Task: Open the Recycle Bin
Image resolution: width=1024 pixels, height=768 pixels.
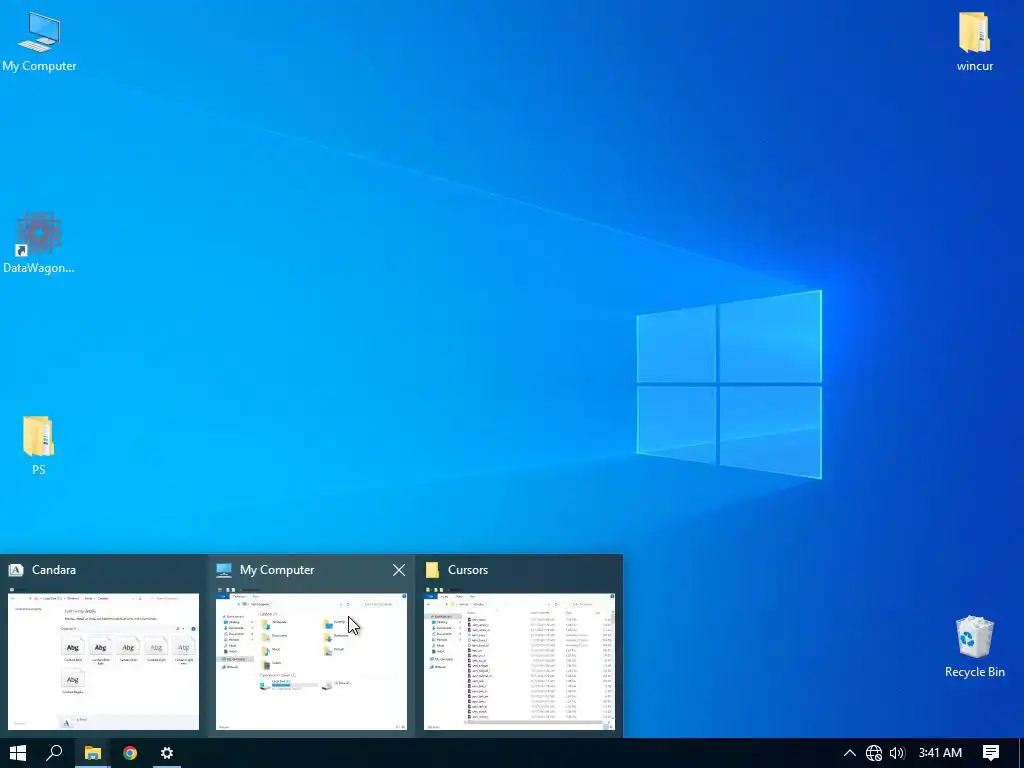Action: pos(974,647)
